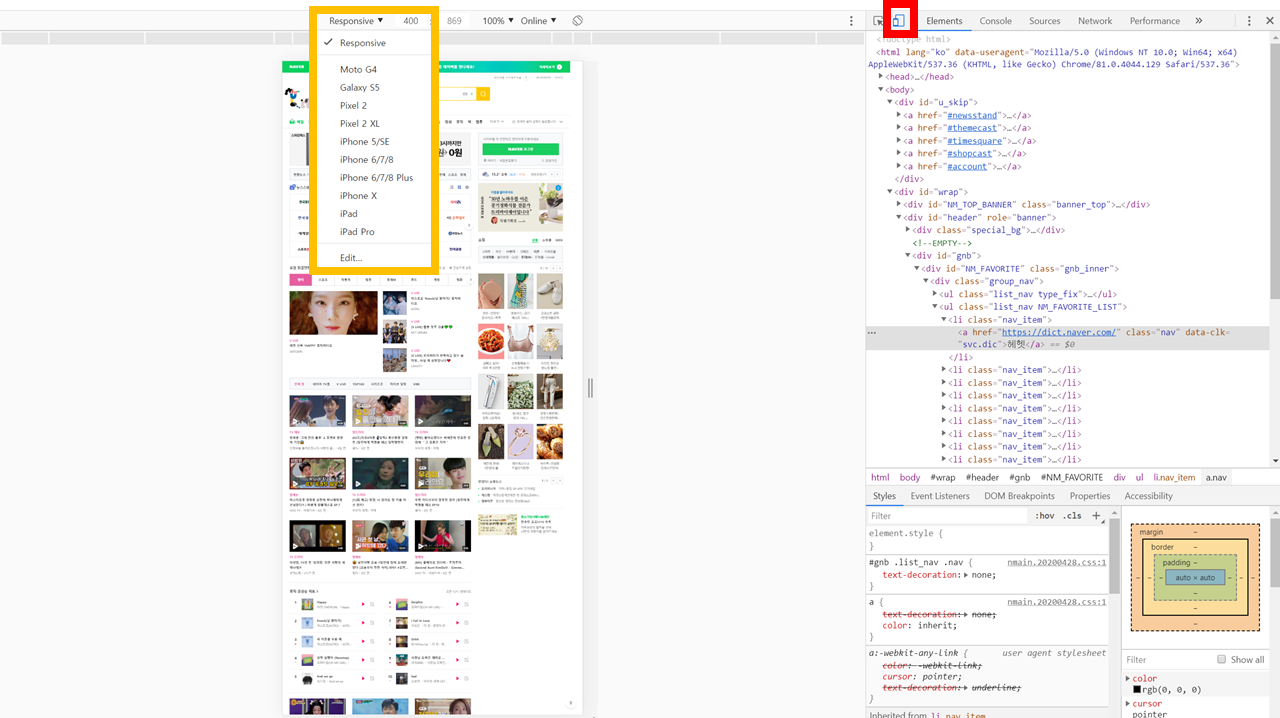Open the Responsive device dropdown

click(356, 21)
